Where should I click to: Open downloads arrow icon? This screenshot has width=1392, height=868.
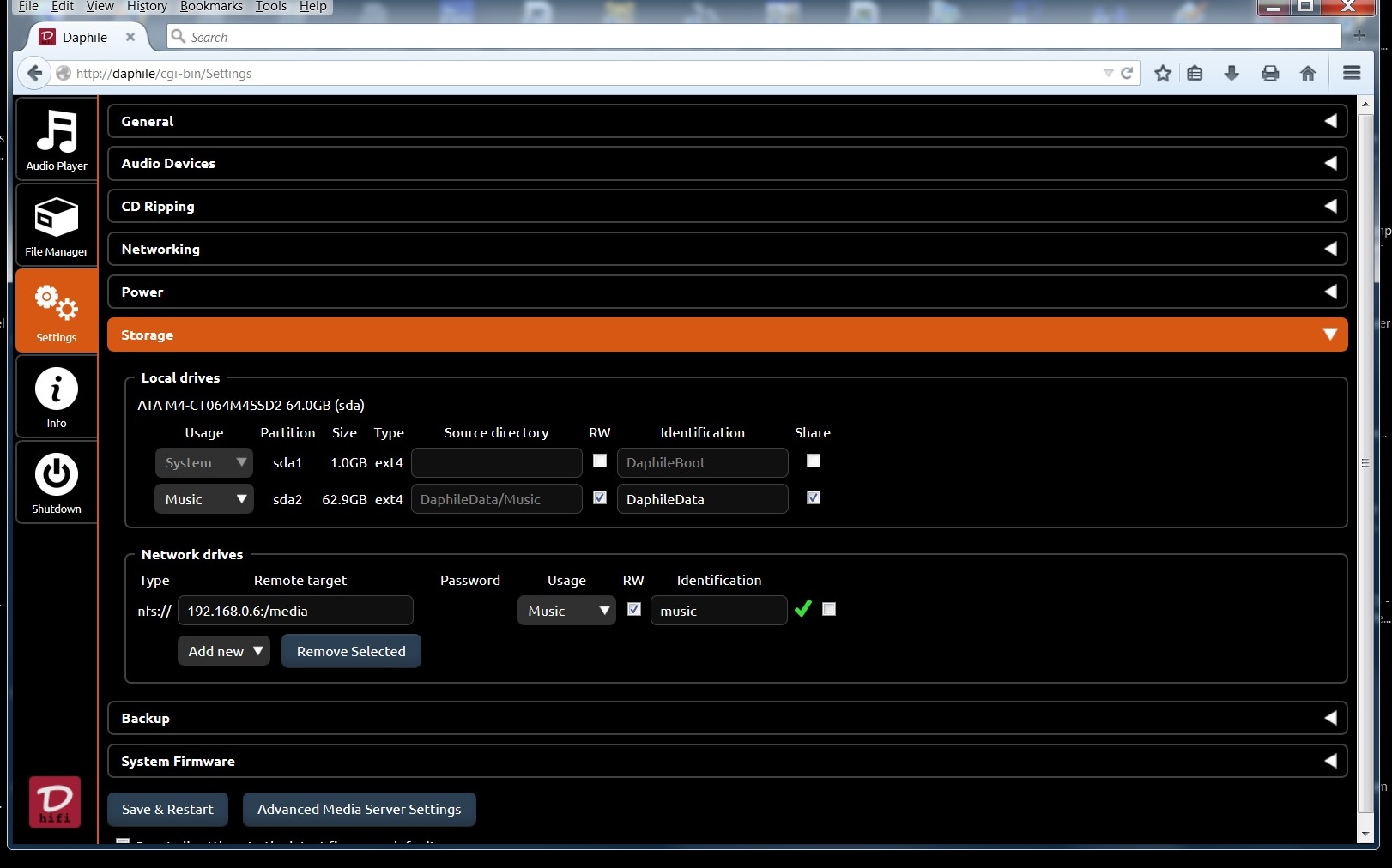click(x=1232, y=73)
